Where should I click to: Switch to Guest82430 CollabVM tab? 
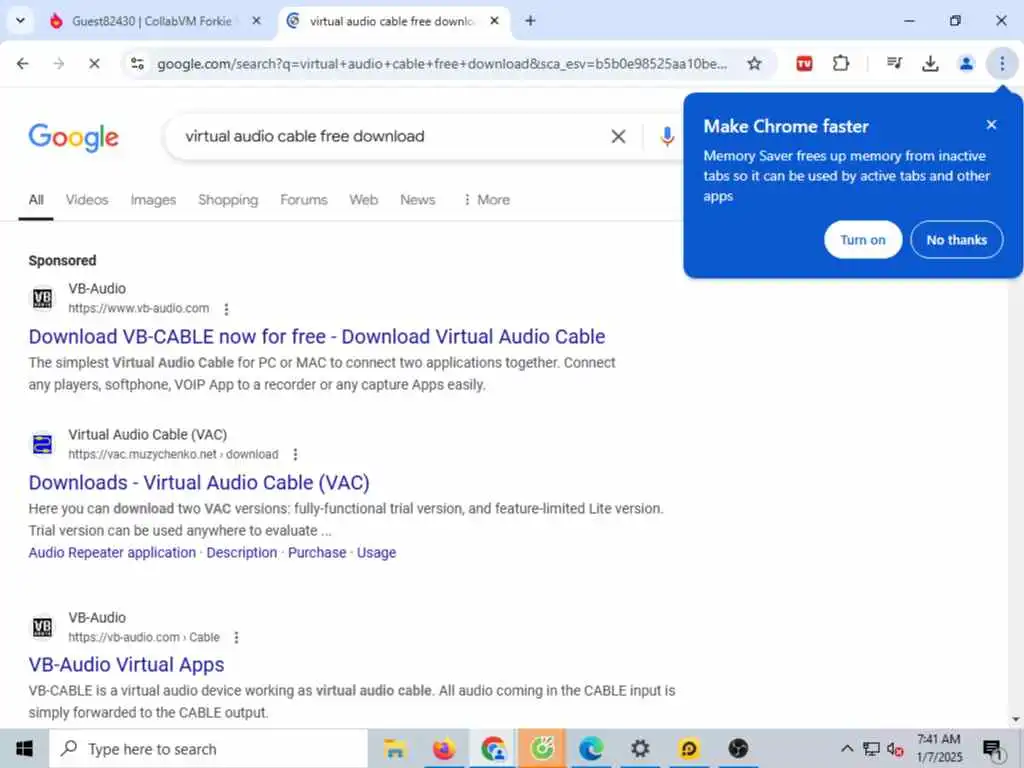coord(152,21)
